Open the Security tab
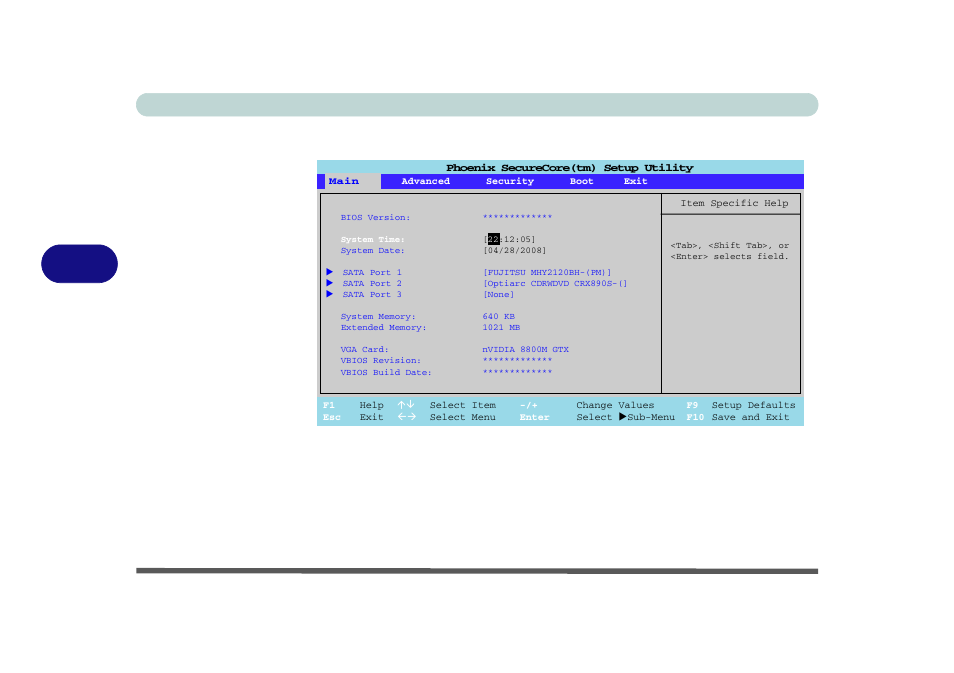This screenshot has height=673, width=954. pyautogui.click(x=509, y=182)
